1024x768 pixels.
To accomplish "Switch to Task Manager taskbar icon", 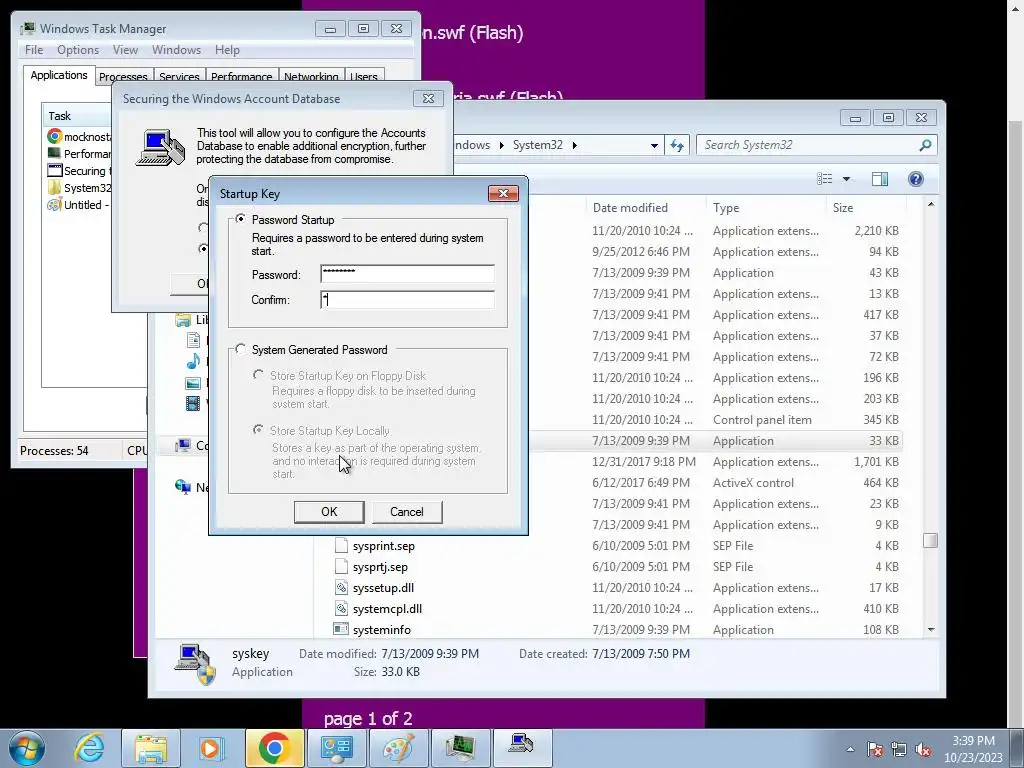I will pyautogui.click(x=460, y=748).
